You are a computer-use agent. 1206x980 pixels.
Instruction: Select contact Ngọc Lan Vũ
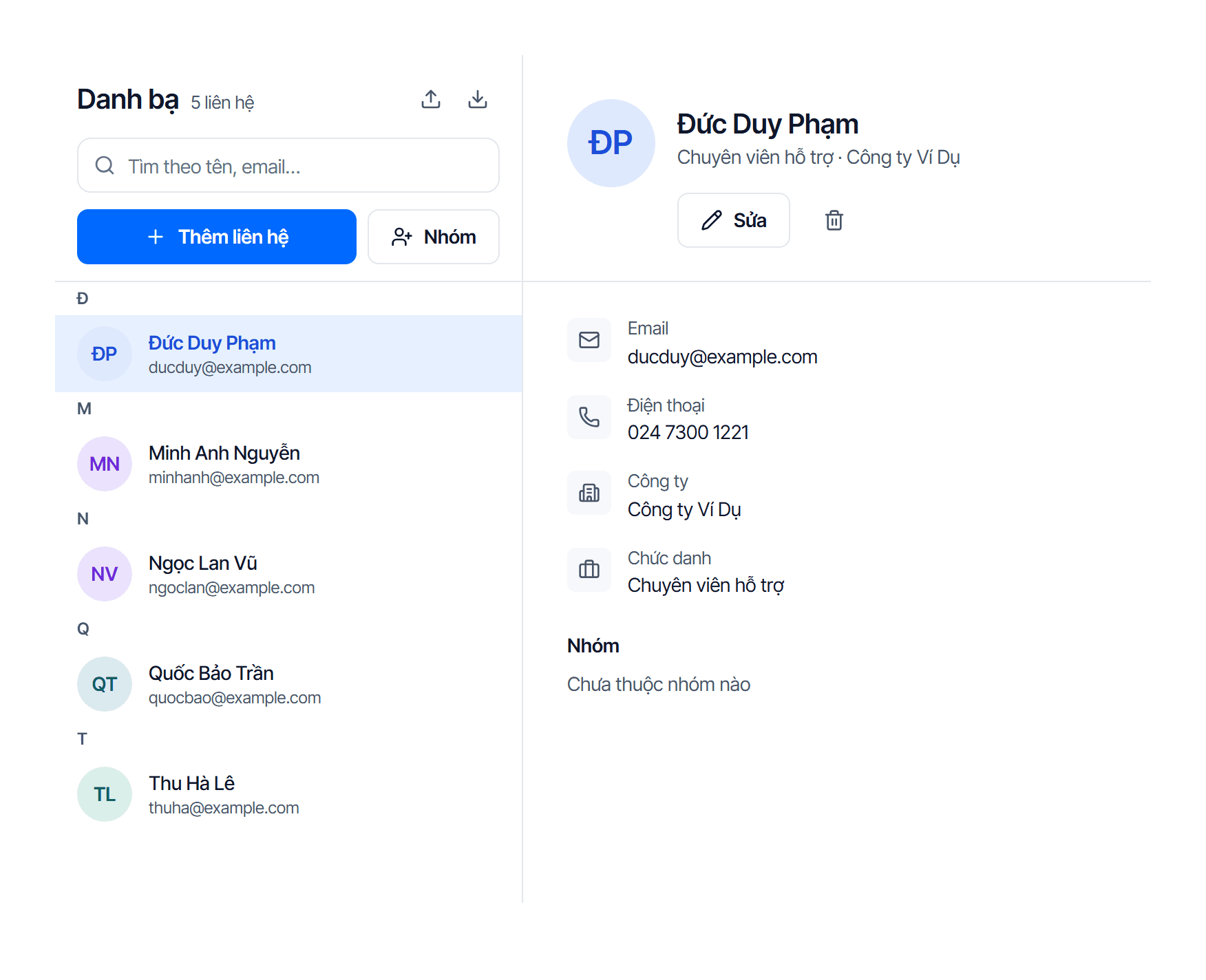click(x=288, y=574)
